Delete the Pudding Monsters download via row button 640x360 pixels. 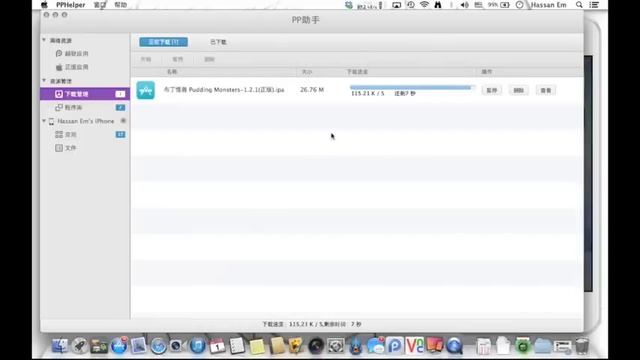click(x=518, y=90)
